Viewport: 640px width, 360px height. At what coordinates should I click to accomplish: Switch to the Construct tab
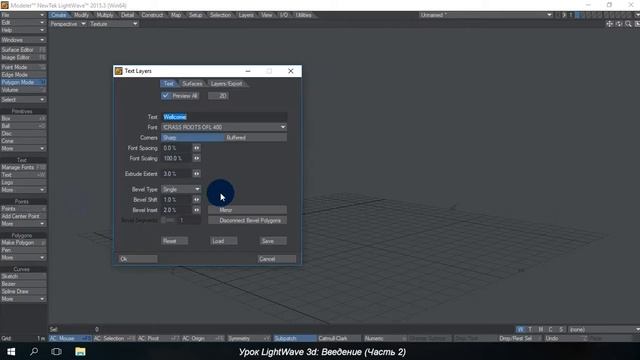tap(152, 15)
